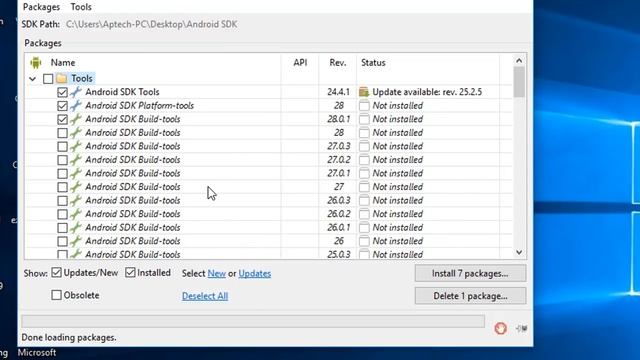
Task: Check Android SDK Build-tools rev 26.0.2
Action: coord(62,214)
